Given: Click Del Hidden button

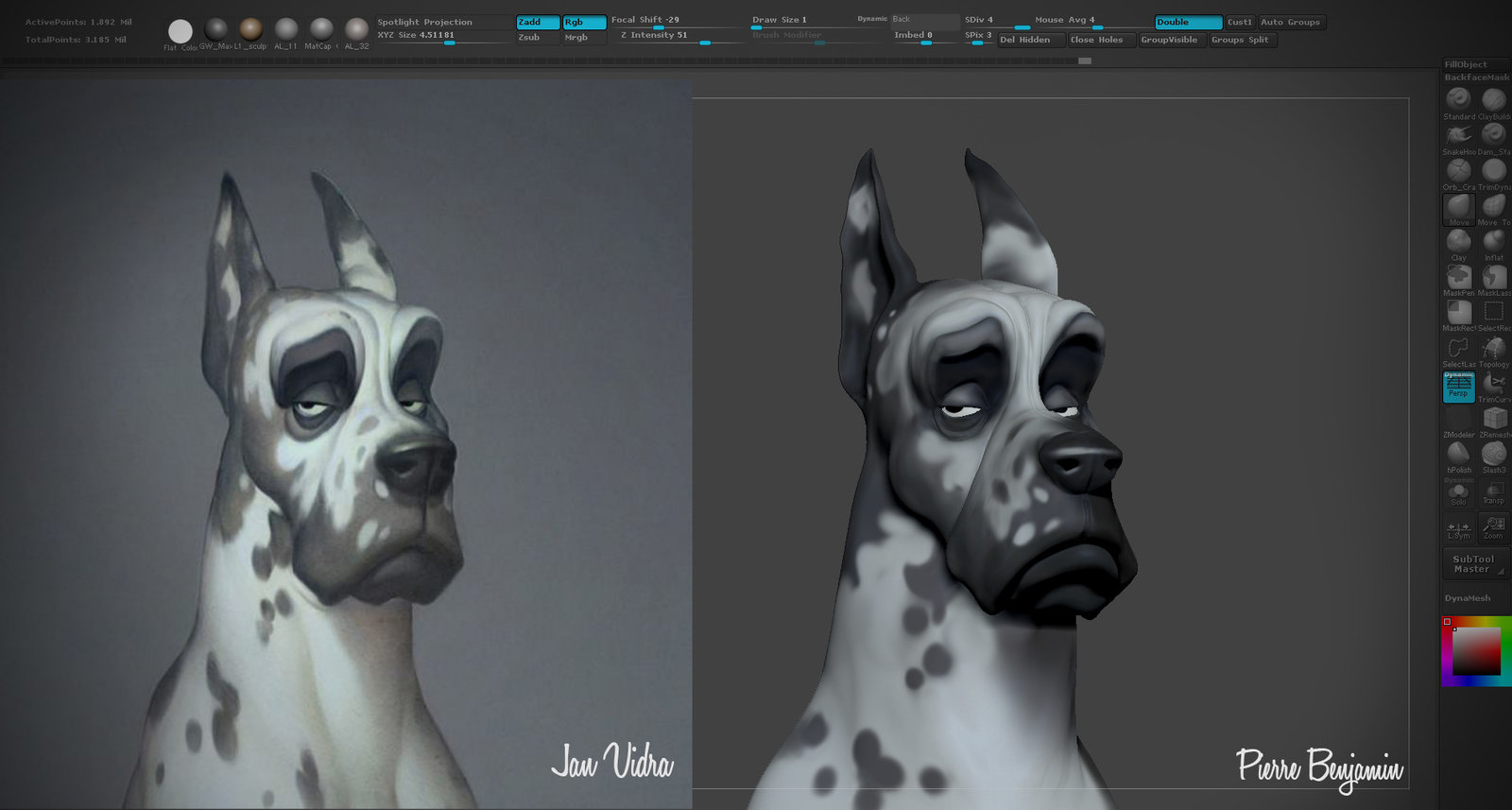Looking at the screenshot, I should click(x=1031, y=40).
